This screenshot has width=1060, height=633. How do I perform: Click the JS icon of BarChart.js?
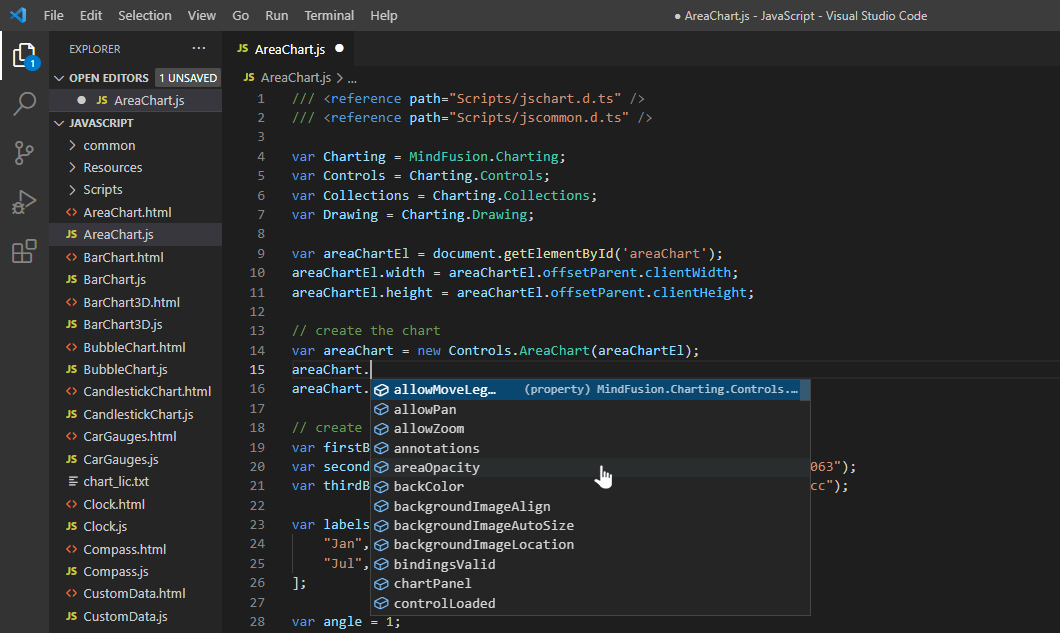(x=72, y=279)
